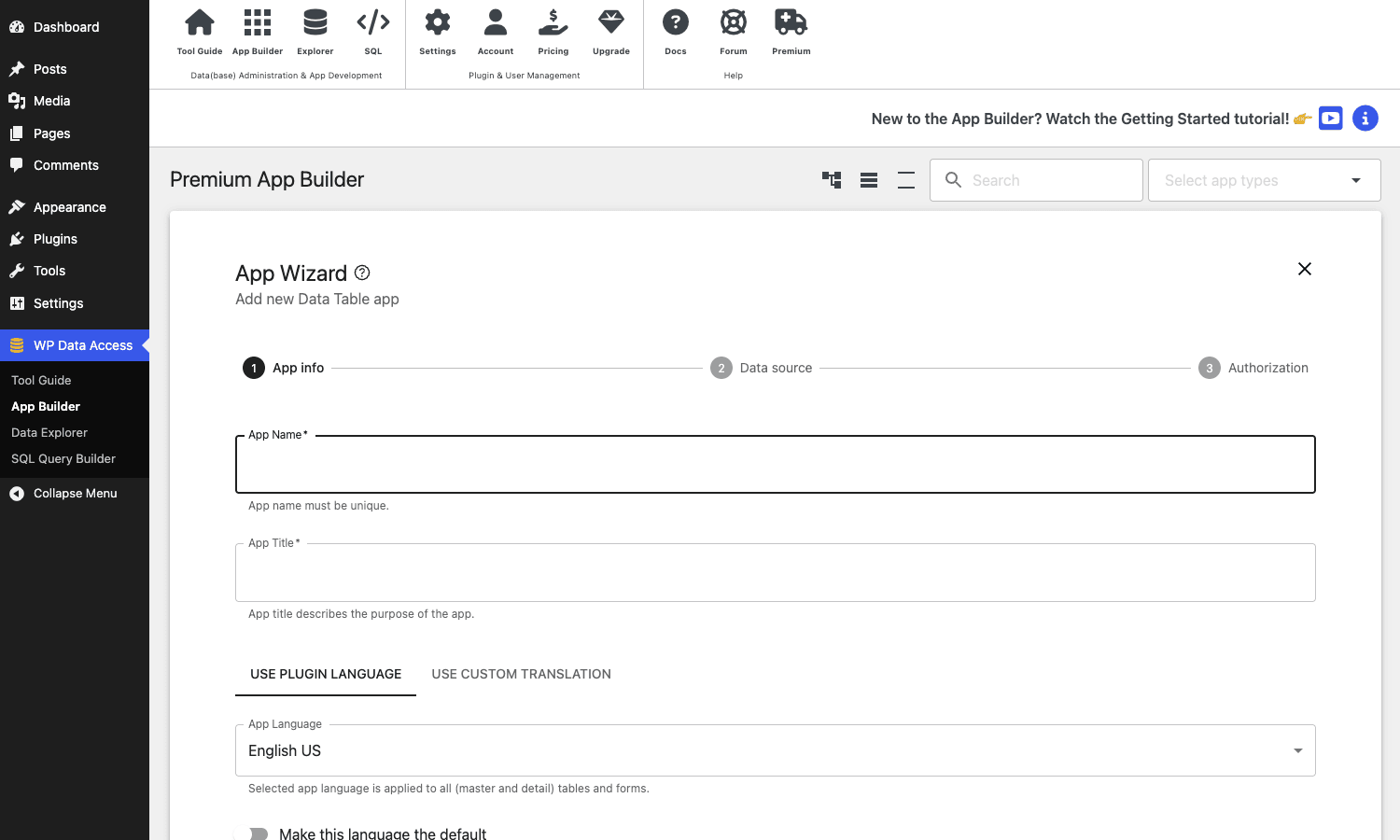
Task: Open the Premium ambulance icon
Action: (x=791, y=22)
